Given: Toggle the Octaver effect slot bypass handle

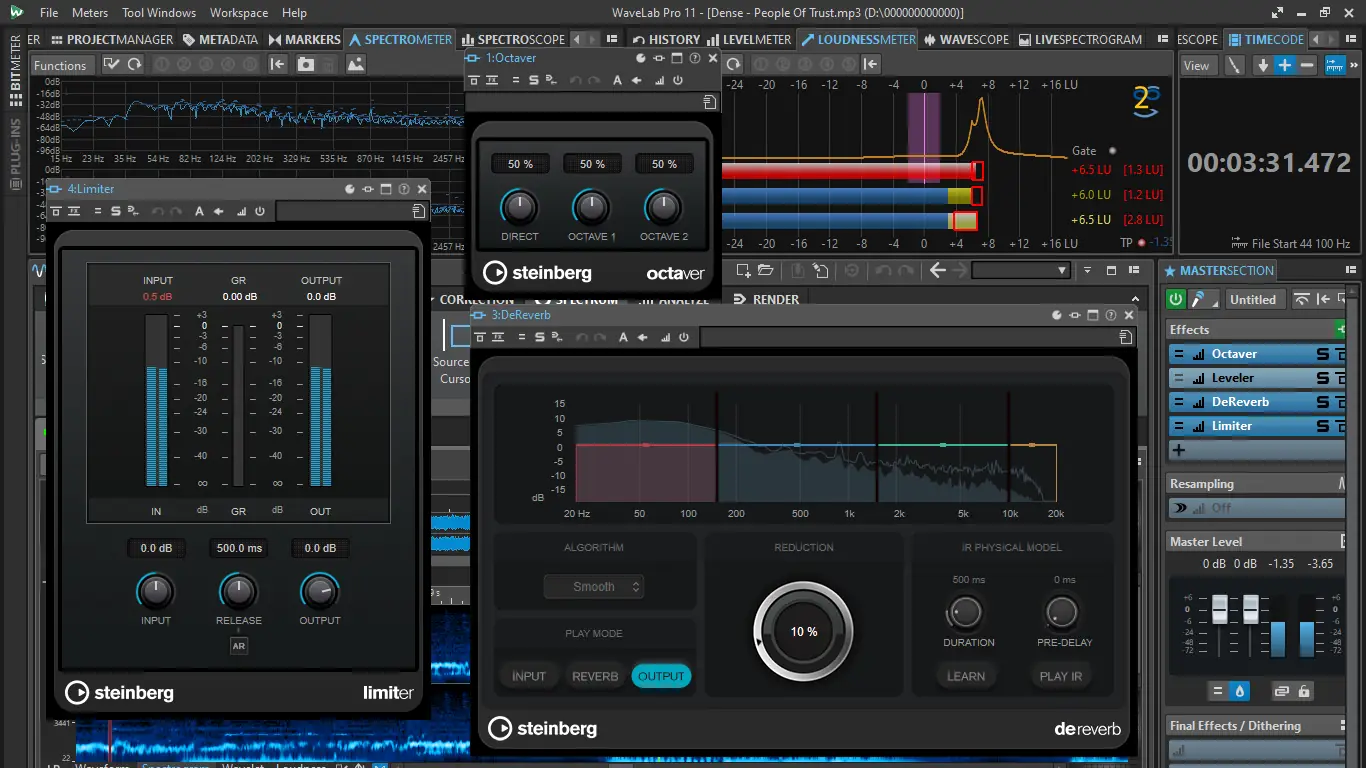Looking at the screenshot, I should coord(1179,354).
